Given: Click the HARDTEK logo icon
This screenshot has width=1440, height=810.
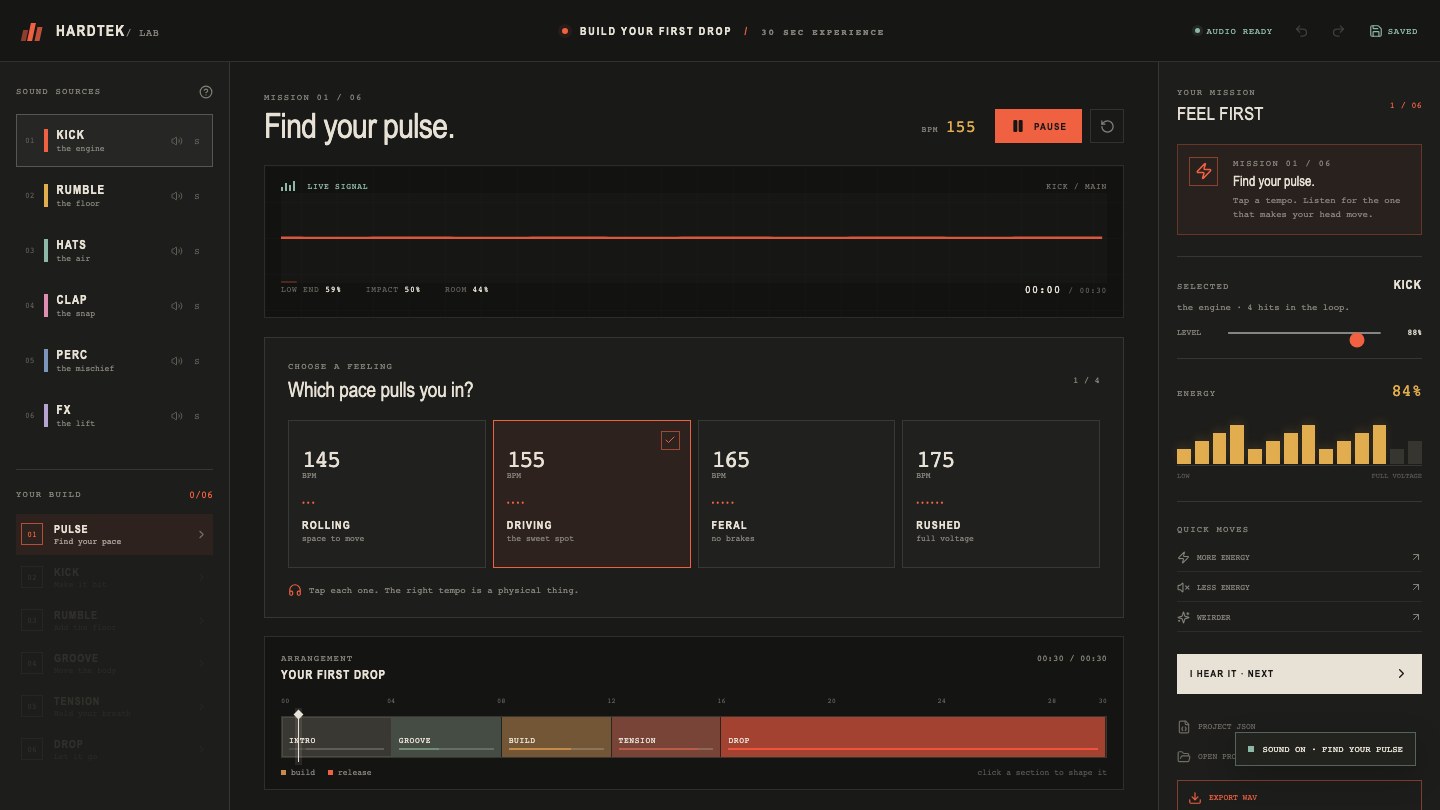Looking at the screenshot, I should pos(32,32).
